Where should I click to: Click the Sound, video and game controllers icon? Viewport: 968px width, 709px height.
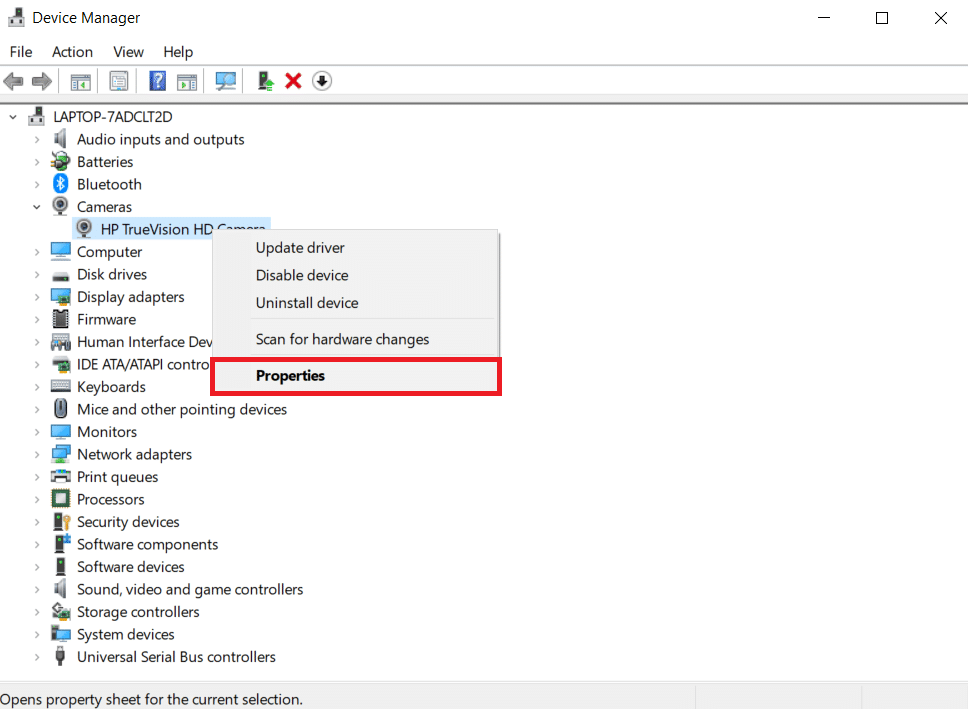click(60, 589)
